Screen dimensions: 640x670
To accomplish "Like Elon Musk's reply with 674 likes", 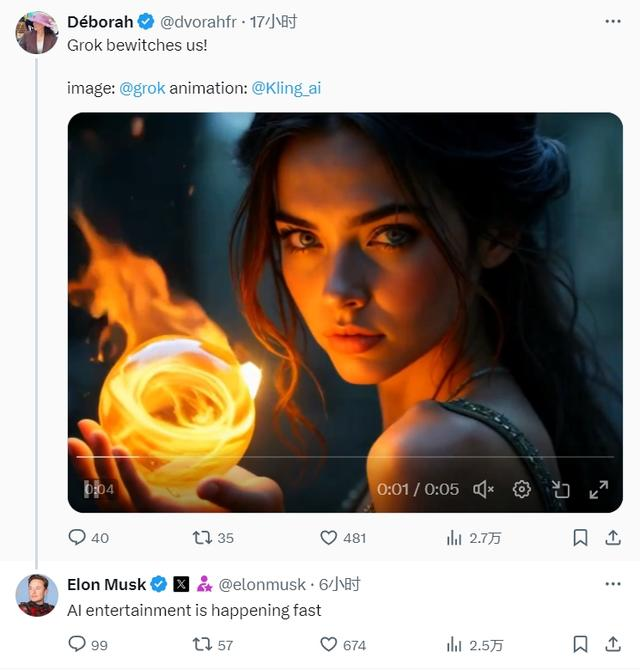I will [329, 645].
